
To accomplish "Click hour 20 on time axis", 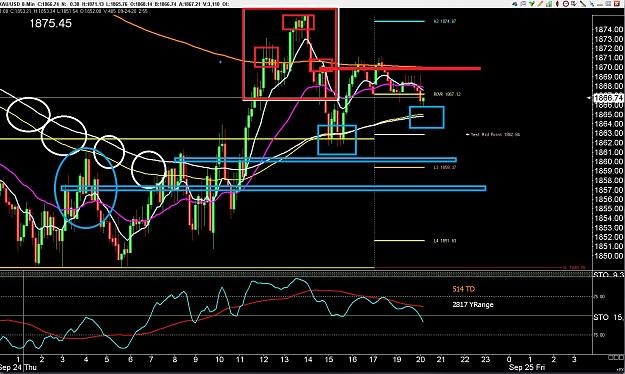I will (421, 359).
